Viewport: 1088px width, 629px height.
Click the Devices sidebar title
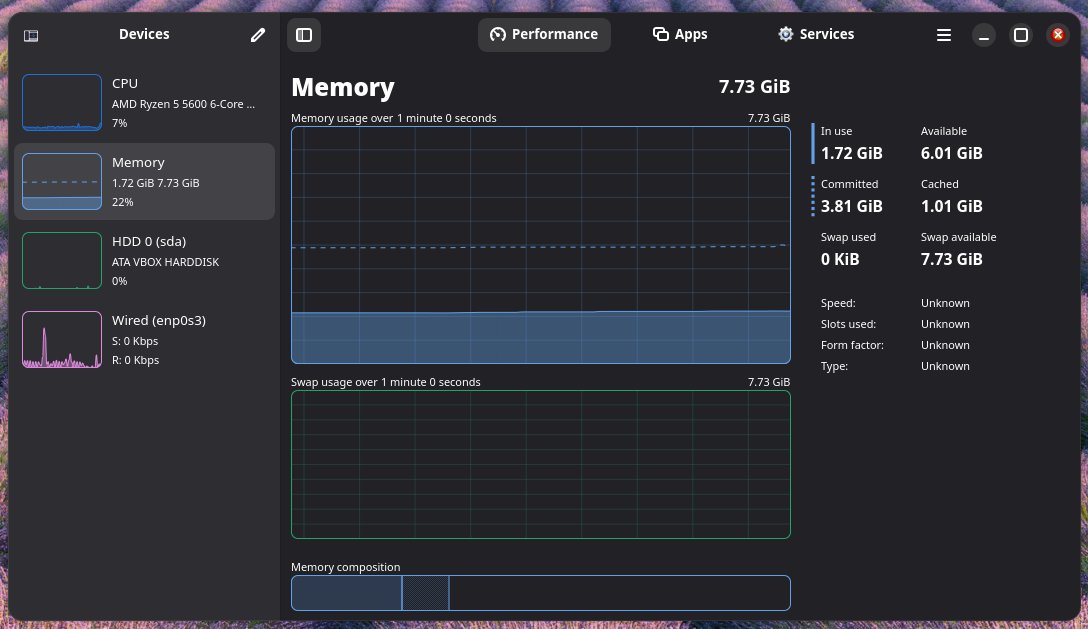click(x=144, y=34)
